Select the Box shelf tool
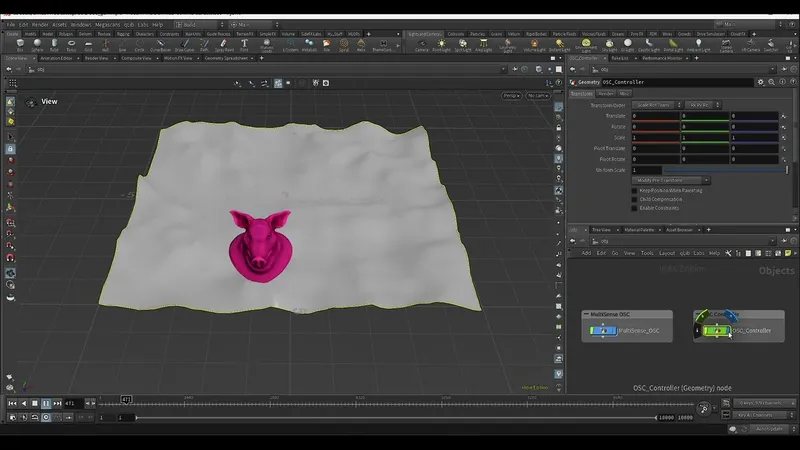 (x=20, y=45)
